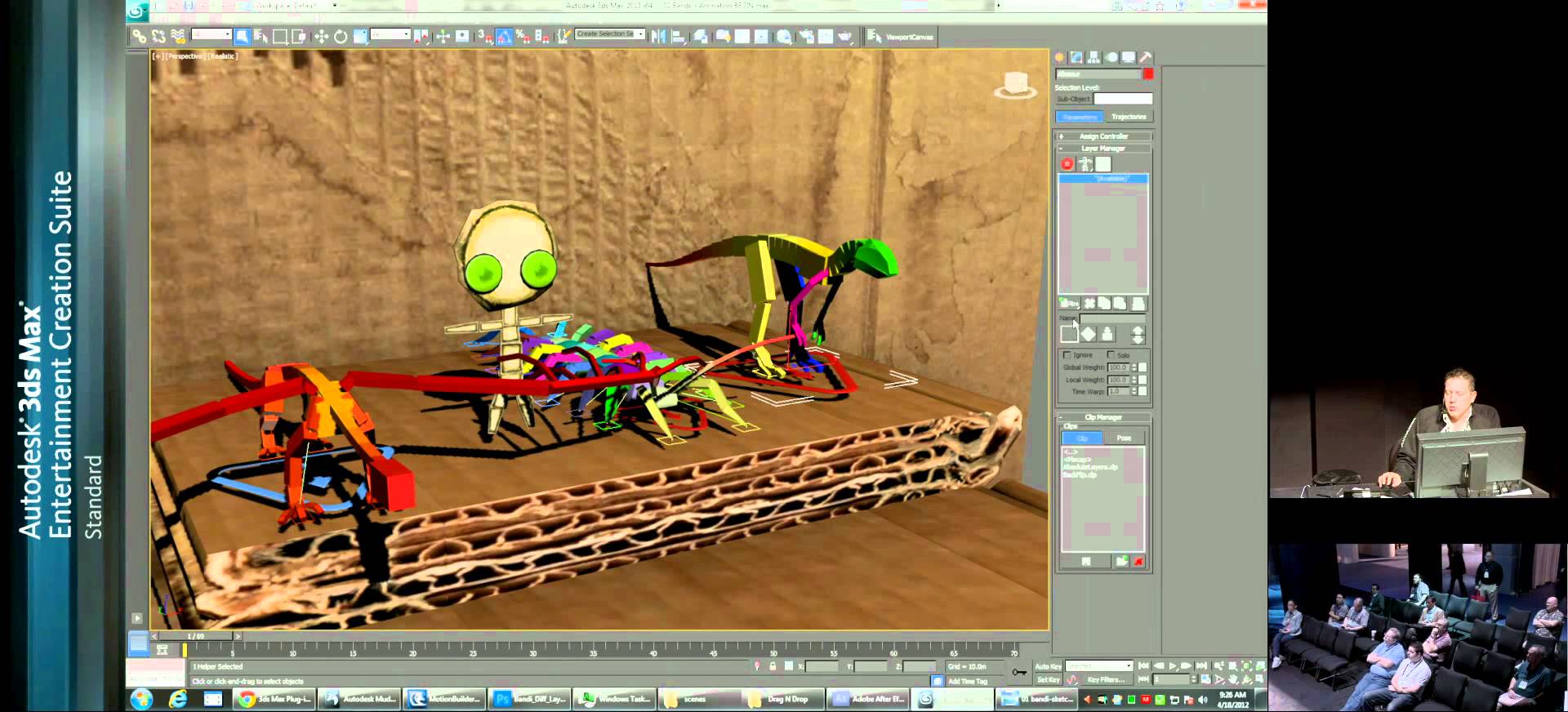Pick the Select and Move tool
This screenshot has width=1568, height=712.
322,36
